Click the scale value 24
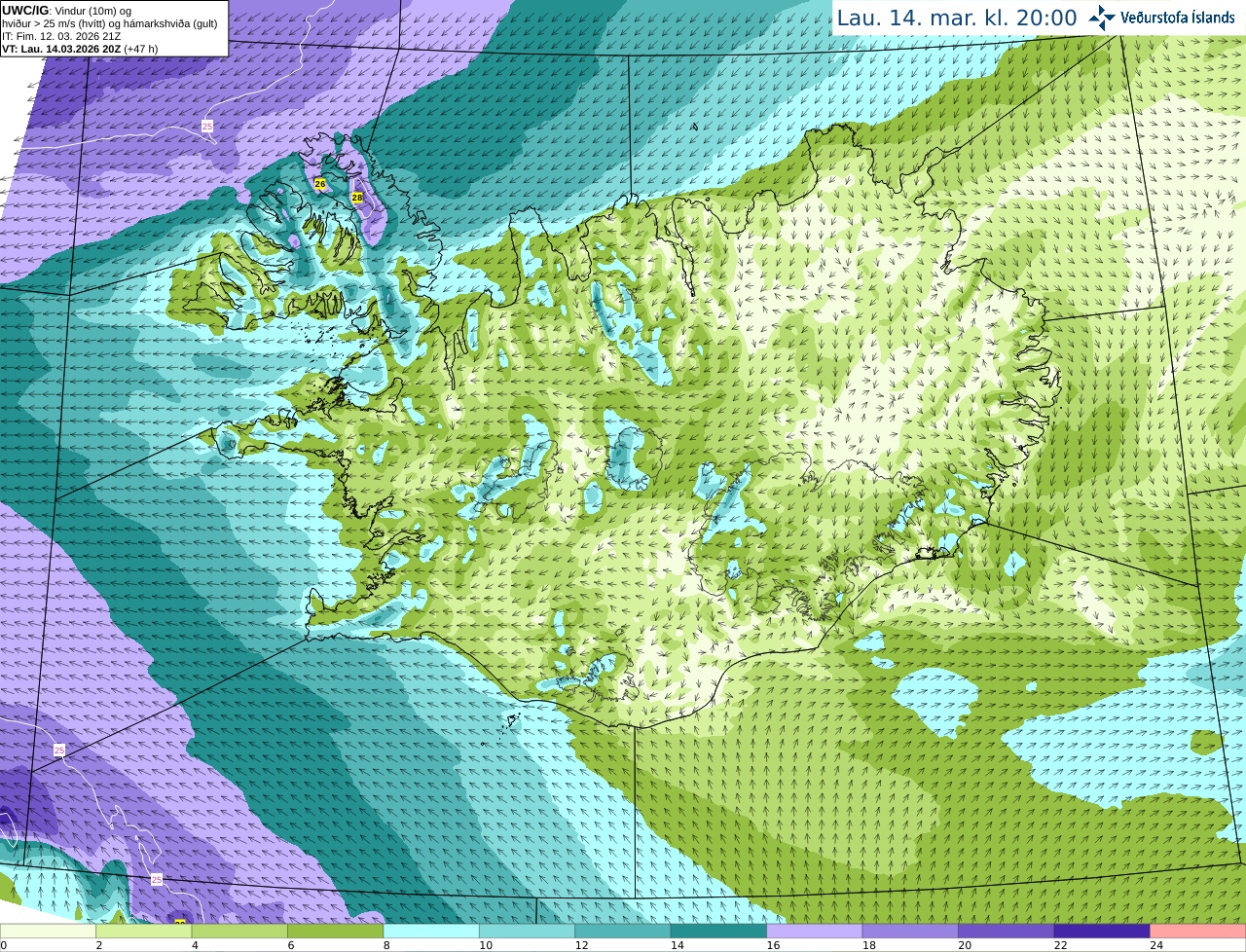This screenshot has height=952, width=1246. (1156, 945)
